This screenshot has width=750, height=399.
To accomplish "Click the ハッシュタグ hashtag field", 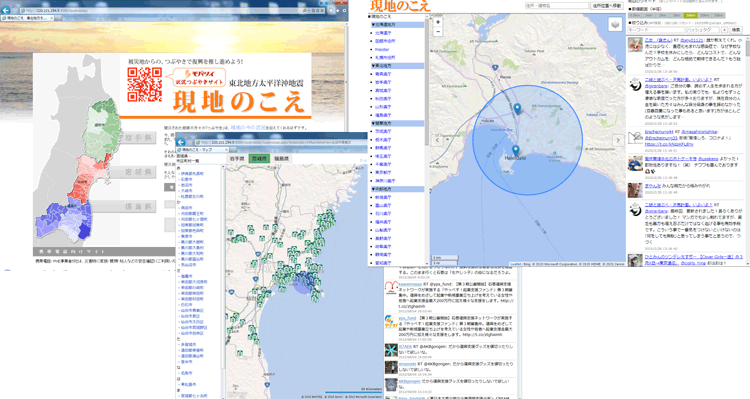I will pyautogui.click(x=703, y=30).
